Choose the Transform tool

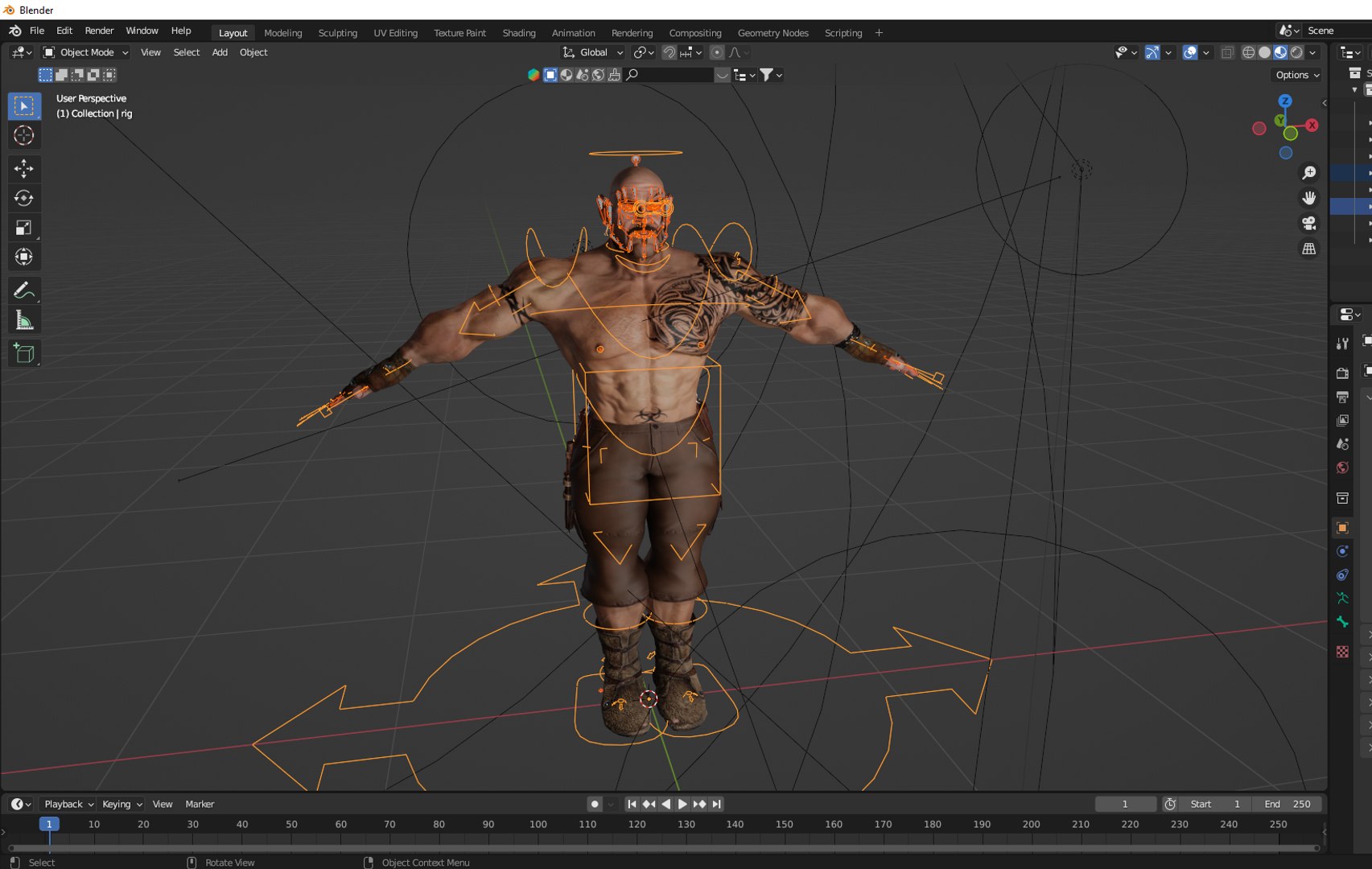pyautogui.click(x=23, y=257)
